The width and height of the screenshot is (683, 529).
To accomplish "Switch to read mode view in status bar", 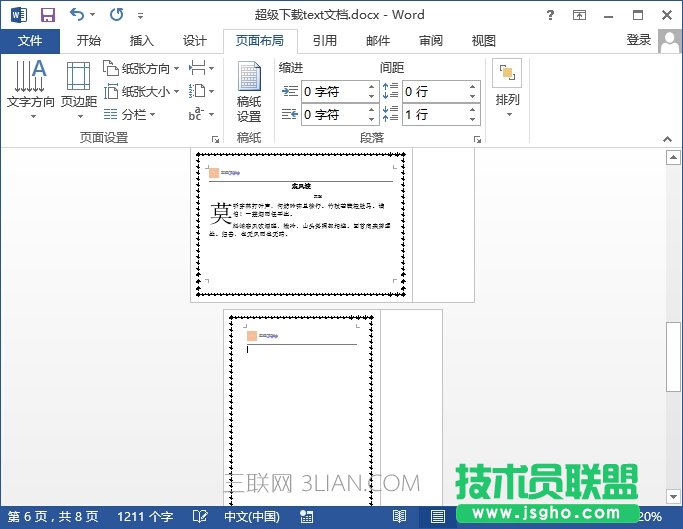I will point(399,517).
